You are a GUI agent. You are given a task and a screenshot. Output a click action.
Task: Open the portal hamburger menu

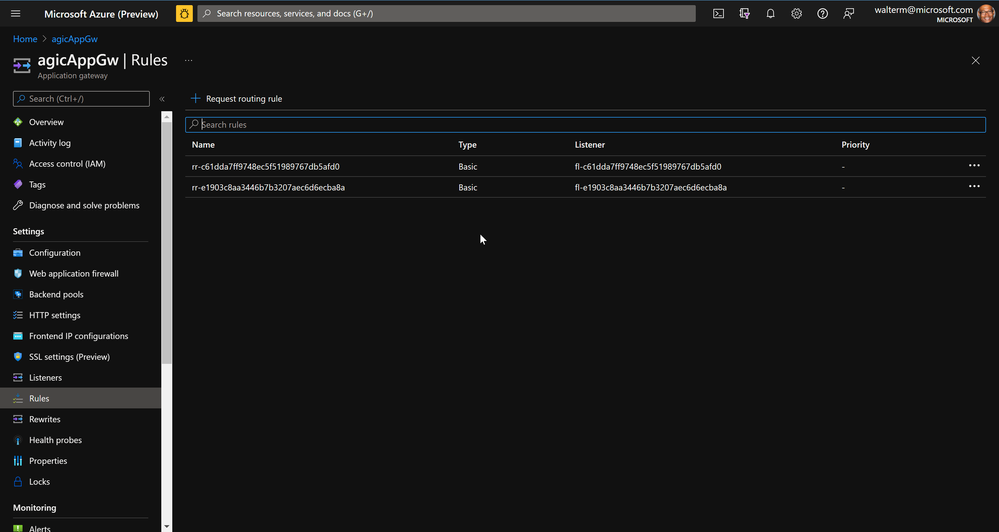(16, 13)
